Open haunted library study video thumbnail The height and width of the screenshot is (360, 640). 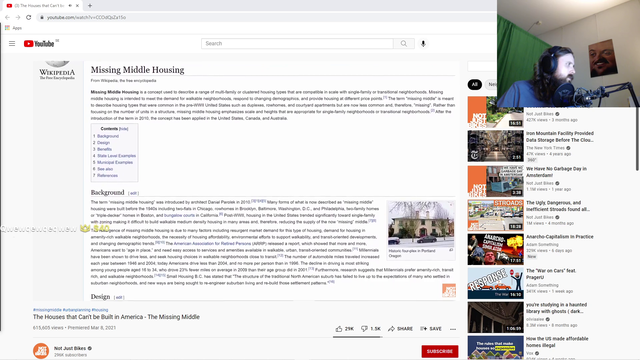tap(496, 317)
